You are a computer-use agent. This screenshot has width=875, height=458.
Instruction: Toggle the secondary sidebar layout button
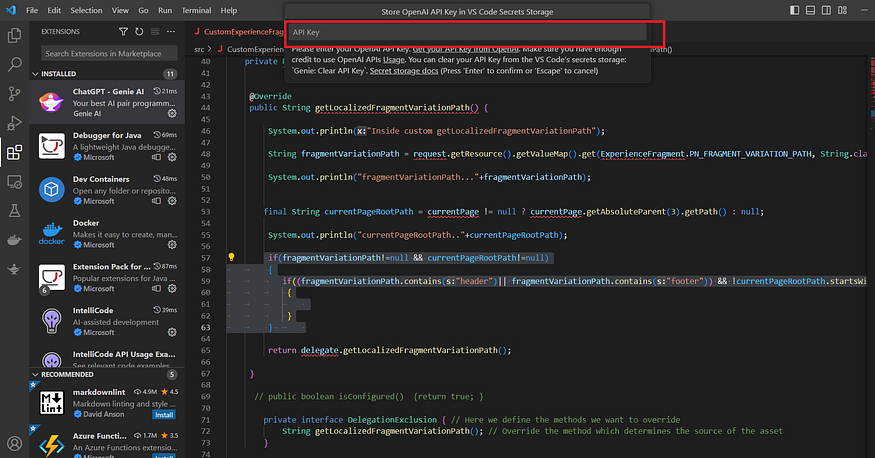tap(826, 10)
